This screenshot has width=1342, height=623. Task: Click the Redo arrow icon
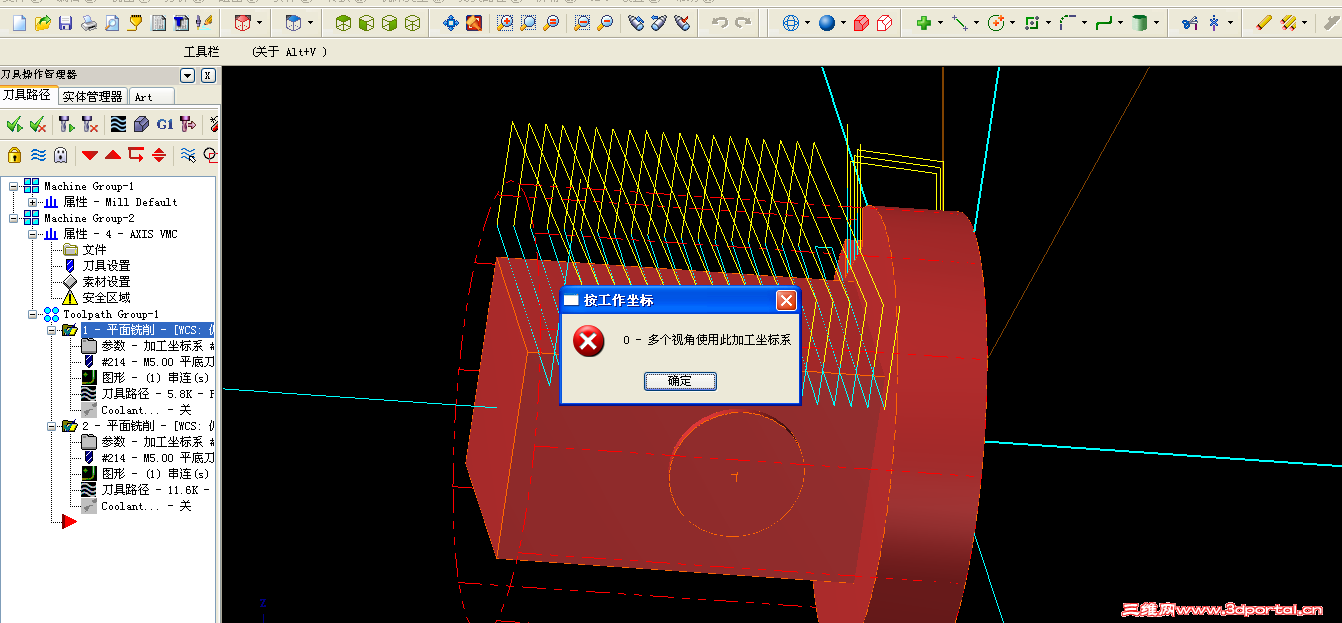point(742,22)
